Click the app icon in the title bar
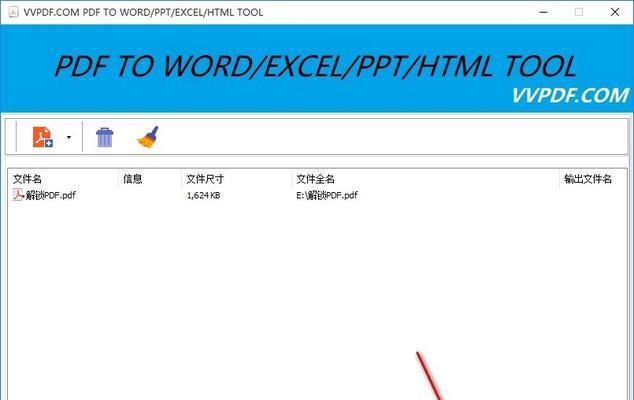 tap(13, 12)
